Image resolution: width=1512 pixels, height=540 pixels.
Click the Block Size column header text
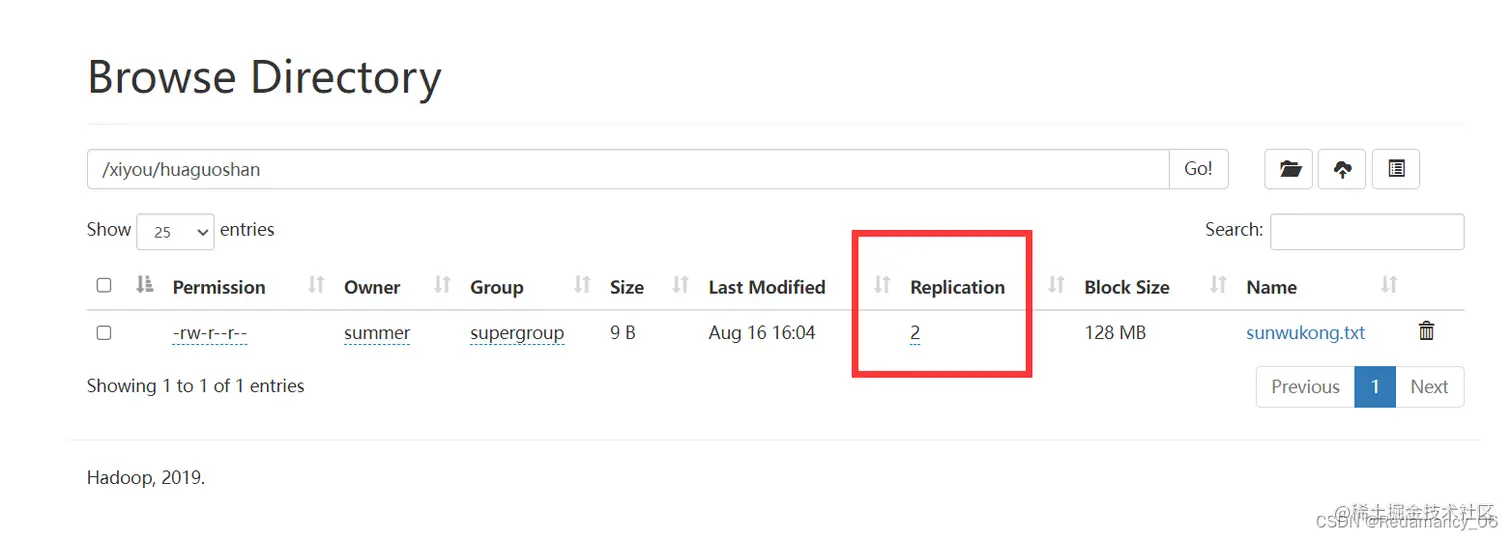click(x=1127, y=287)
